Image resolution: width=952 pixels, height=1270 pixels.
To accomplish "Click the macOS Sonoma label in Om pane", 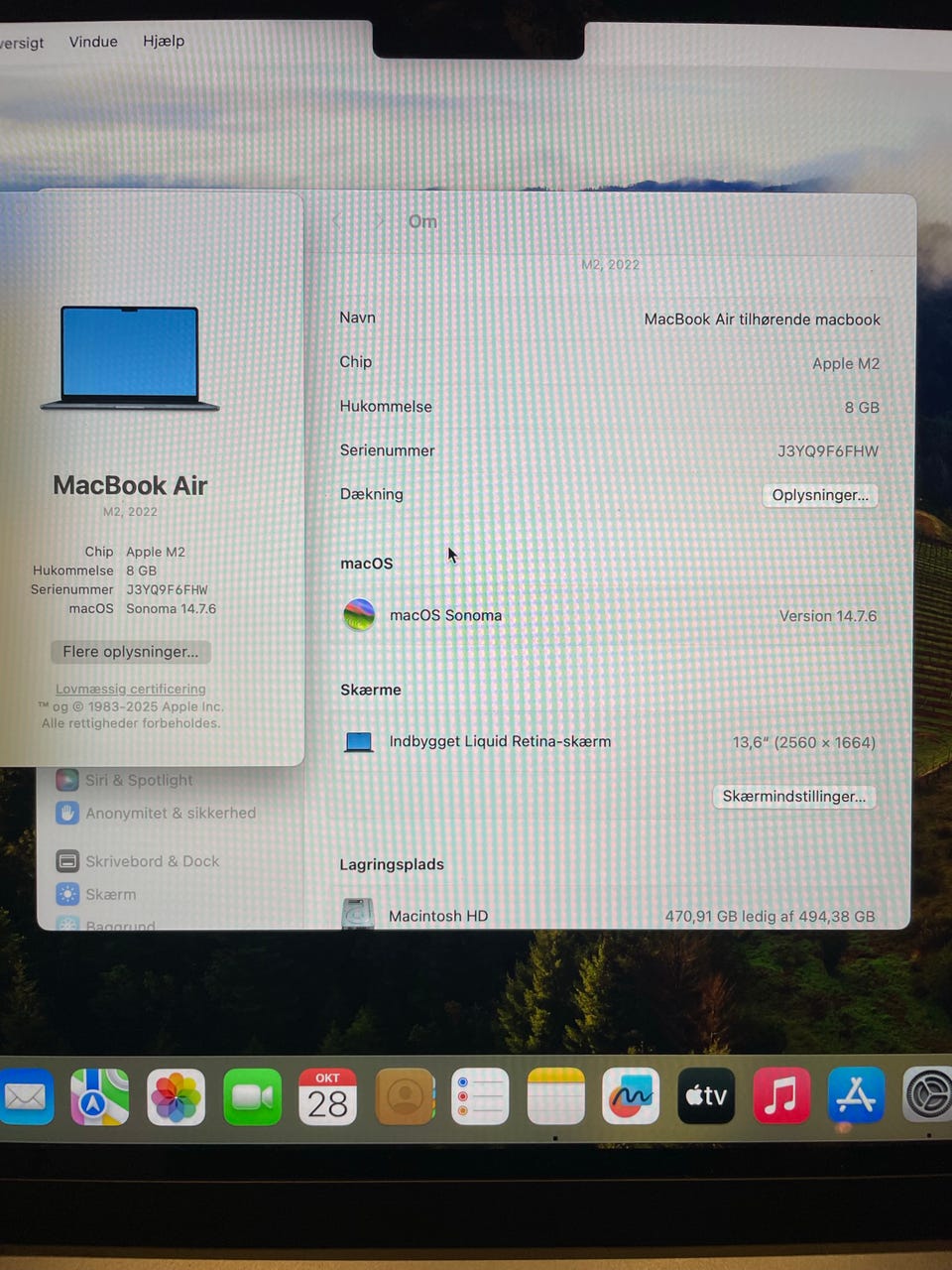I will (x=446, y=615).
